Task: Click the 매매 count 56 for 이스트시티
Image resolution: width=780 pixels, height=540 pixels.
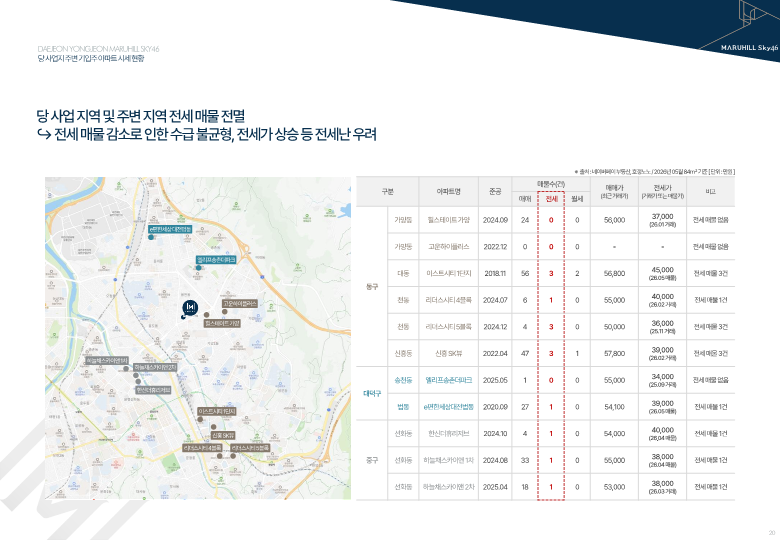Action: (x=525, y=273)
